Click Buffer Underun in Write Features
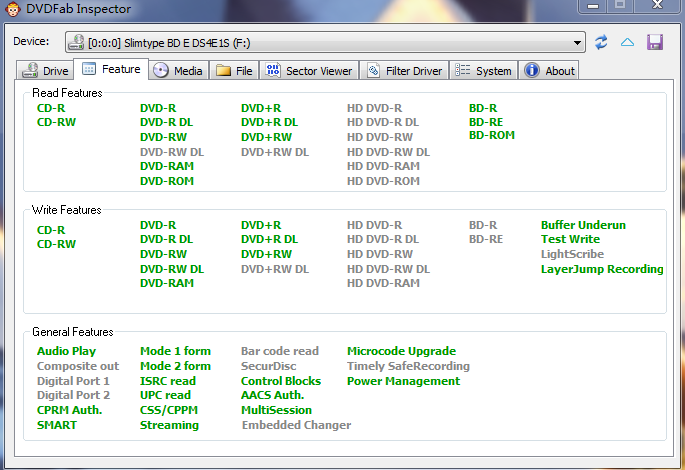Viewport: 685px width, 470px height. coord(583,225)
